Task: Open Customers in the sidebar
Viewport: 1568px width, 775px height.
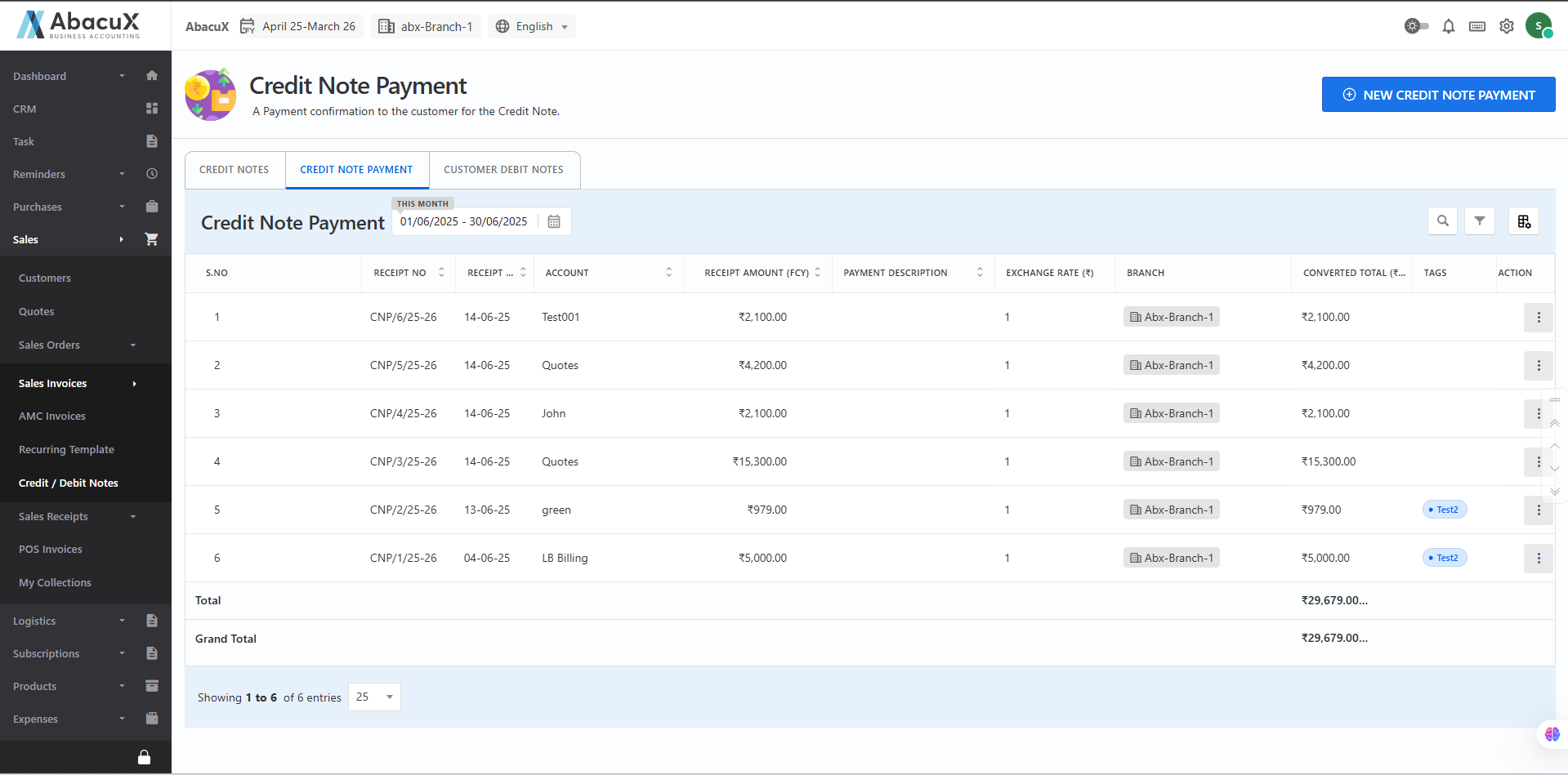Action: click(45, 278)
